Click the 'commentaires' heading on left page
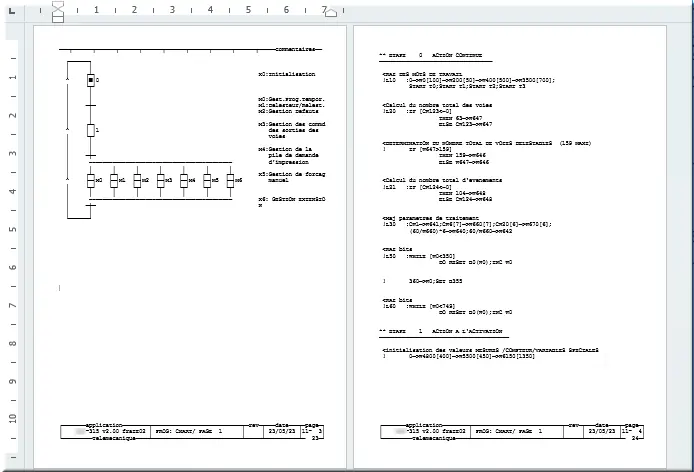 [295, 49]
